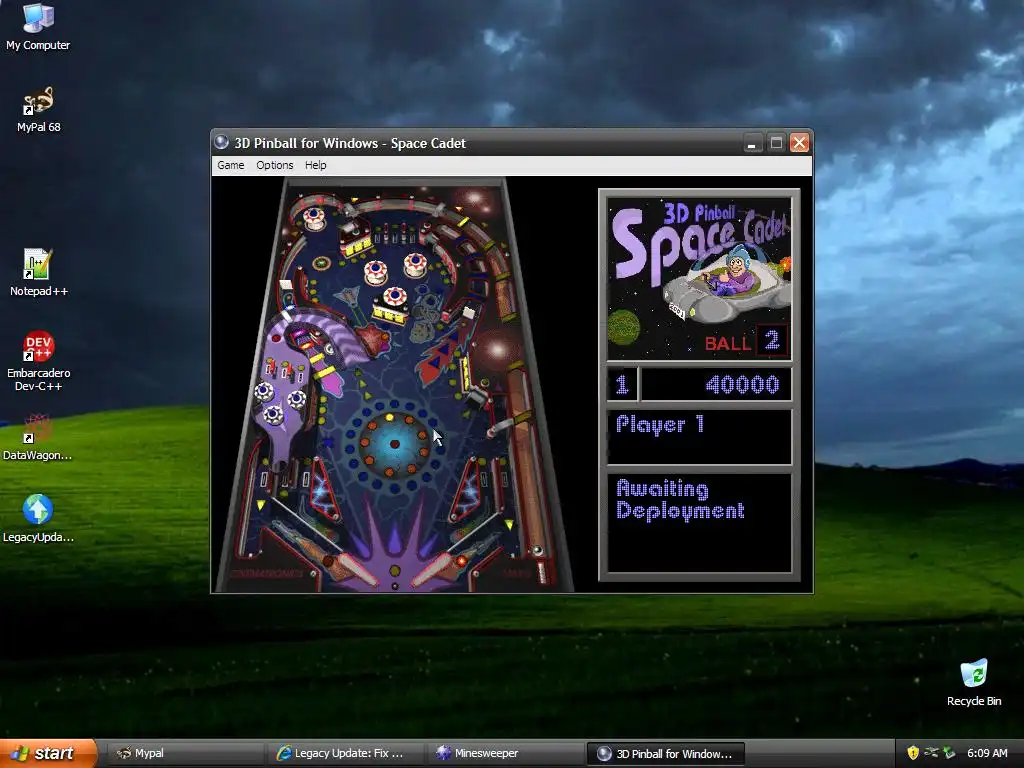Select the DataWagon desktop shortcut
This screenshot has height=768, width=1024.
(x=38, y=438)
